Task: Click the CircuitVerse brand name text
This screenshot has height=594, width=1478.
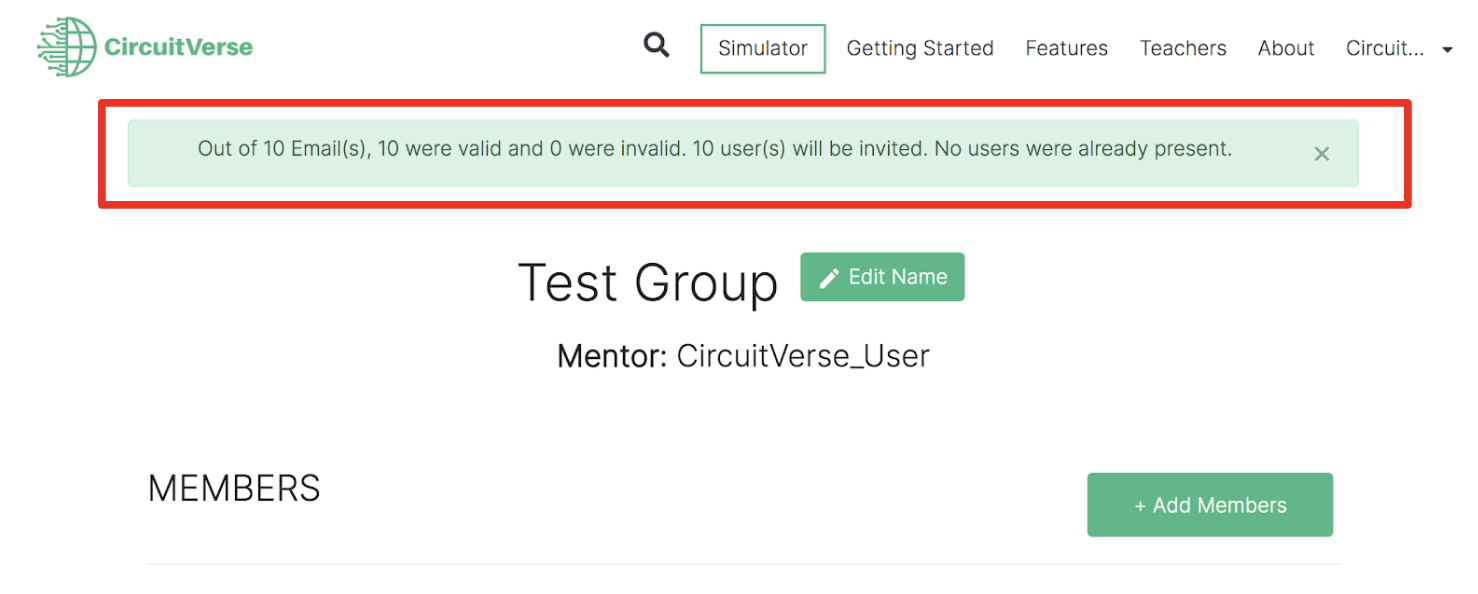Action: pos(178,47)
